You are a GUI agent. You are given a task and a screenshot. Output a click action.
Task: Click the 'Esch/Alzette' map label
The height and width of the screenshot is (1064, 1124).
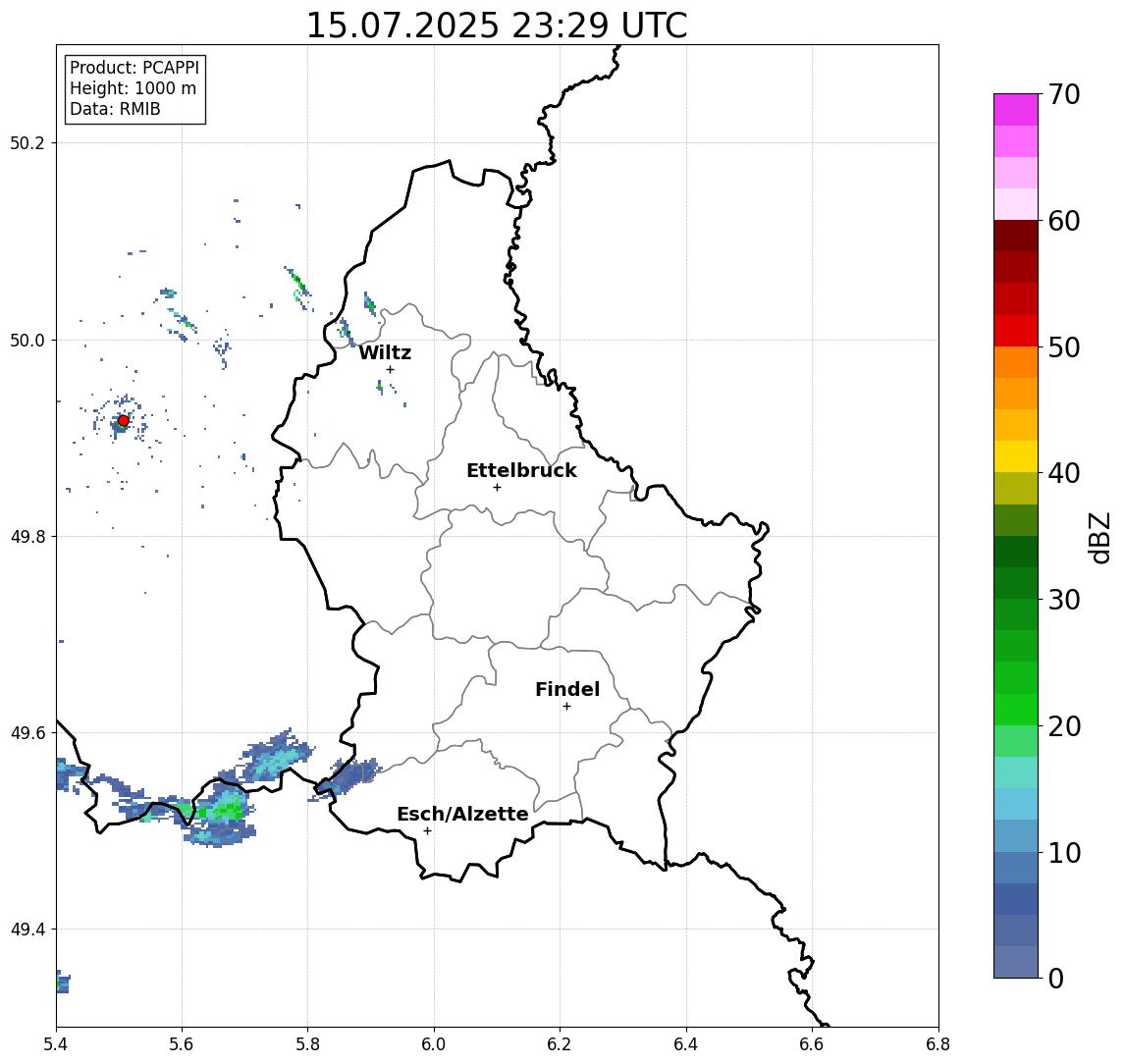pyautogui.click(x=462, y=814)
